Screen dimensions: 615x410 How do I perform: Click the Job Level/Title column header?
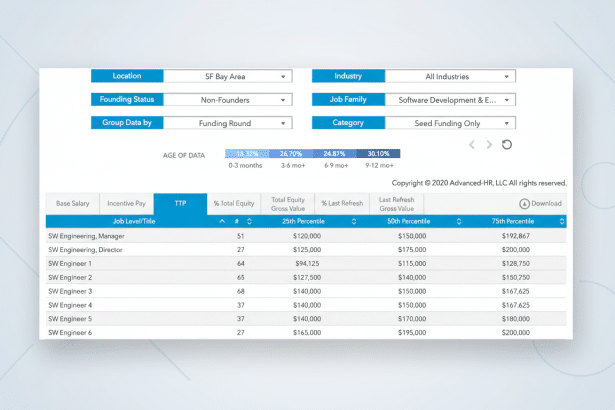[134, 221]
